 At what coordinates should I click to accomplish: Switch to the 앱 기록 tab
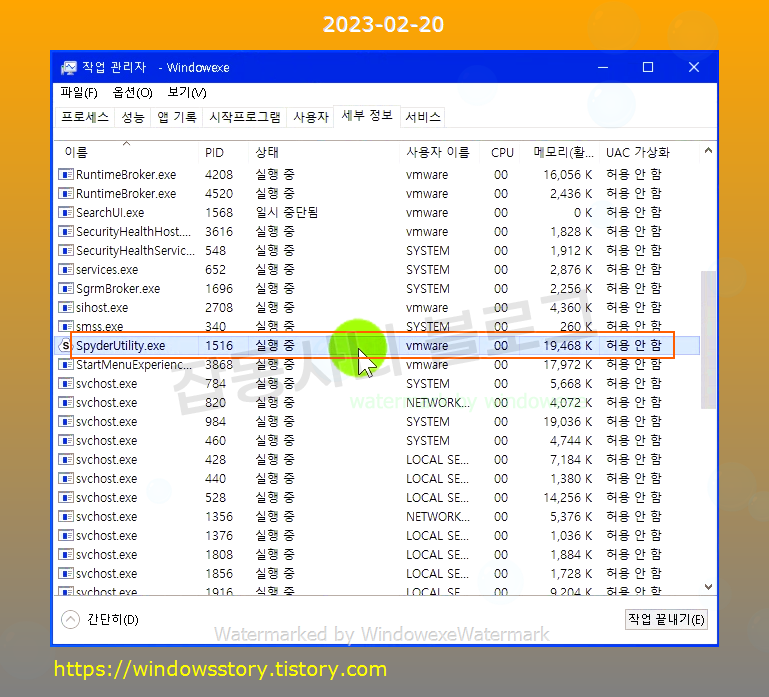point(177,117)
